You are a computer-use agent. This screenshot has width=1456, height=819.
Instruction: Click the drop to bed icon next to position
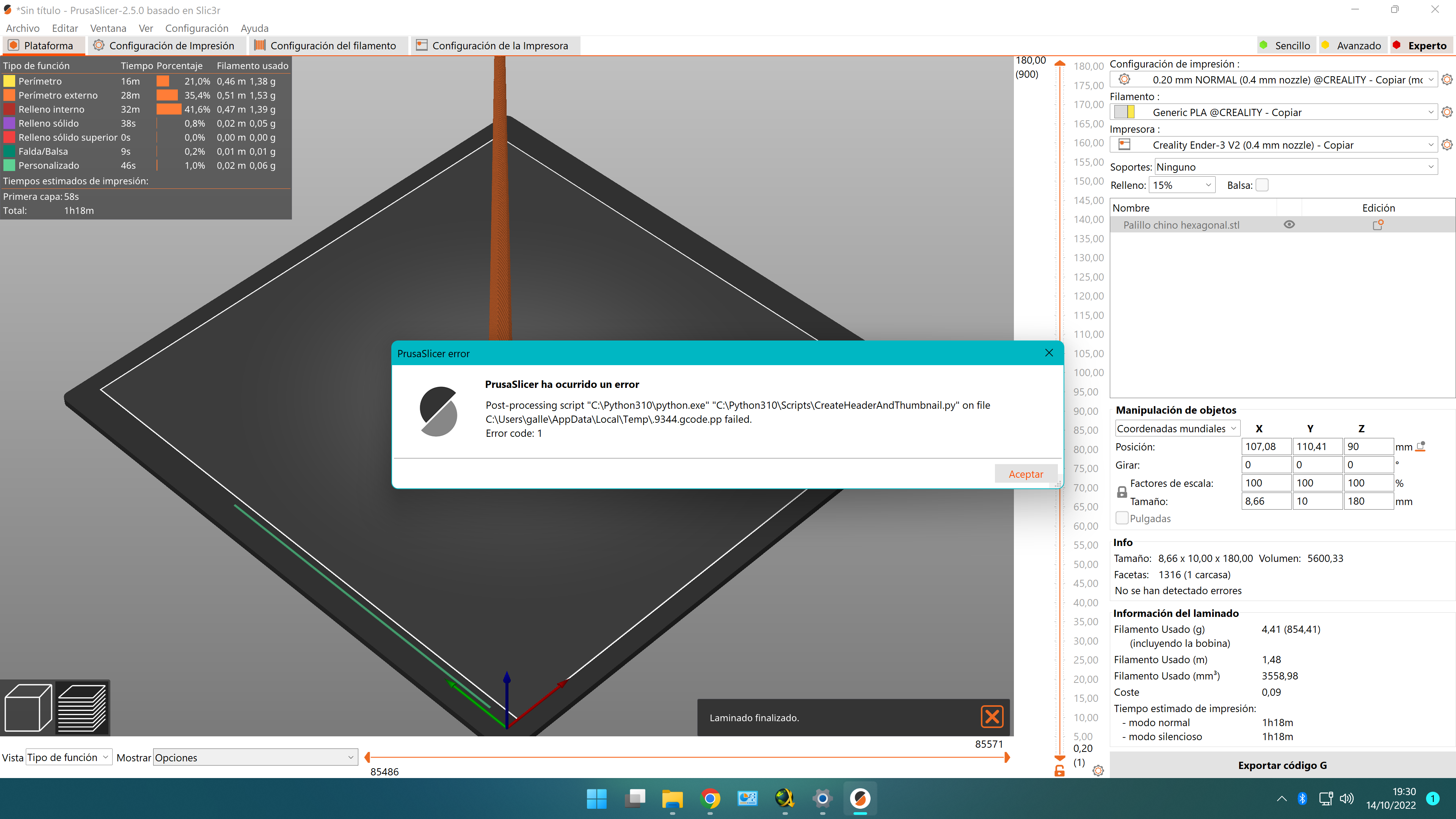(x=1420, y=446)
